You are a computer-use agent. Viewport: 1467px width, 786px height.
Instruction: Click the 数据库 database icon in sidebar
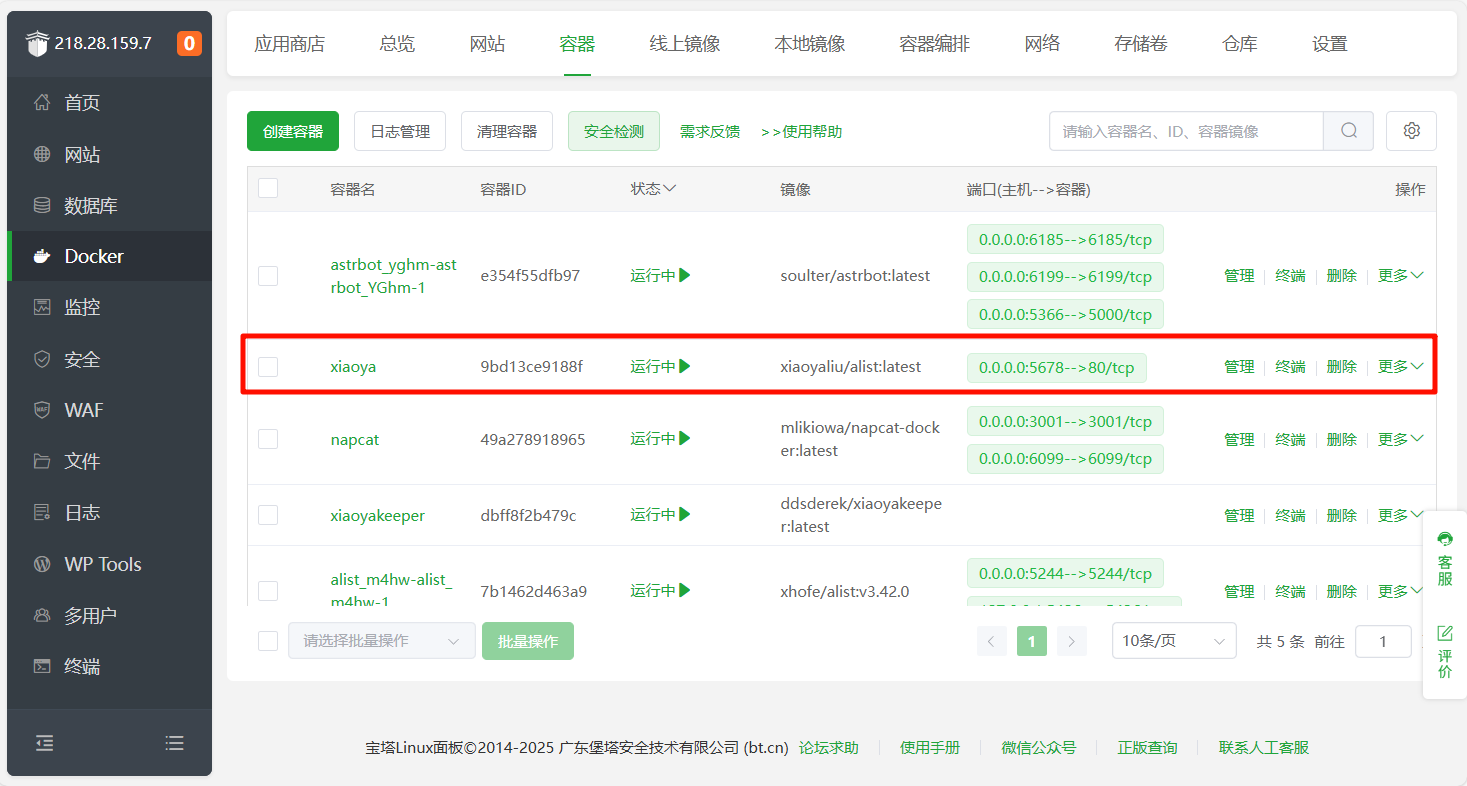pos(42,206)
